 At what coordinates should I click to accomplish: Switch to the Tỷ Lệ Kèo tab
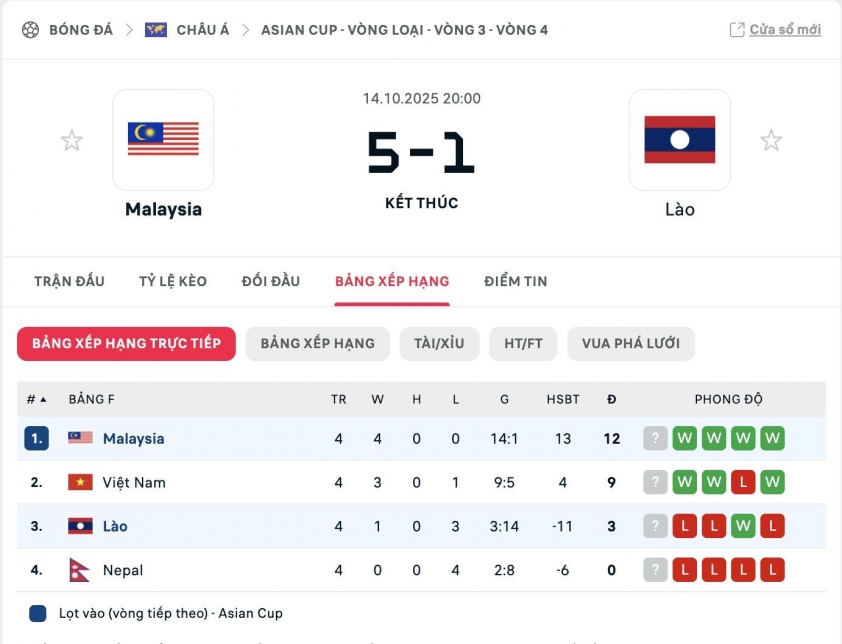pyautogui.click(x=173, y=281)
